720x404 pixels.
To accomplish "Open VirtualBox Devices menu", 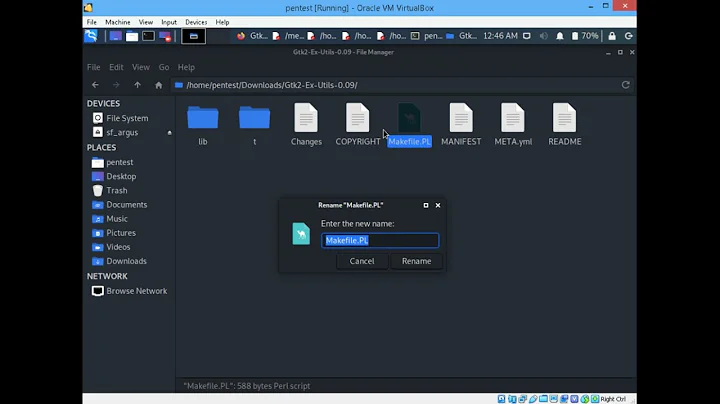I will pyautogui.click(x=196, y=22).
